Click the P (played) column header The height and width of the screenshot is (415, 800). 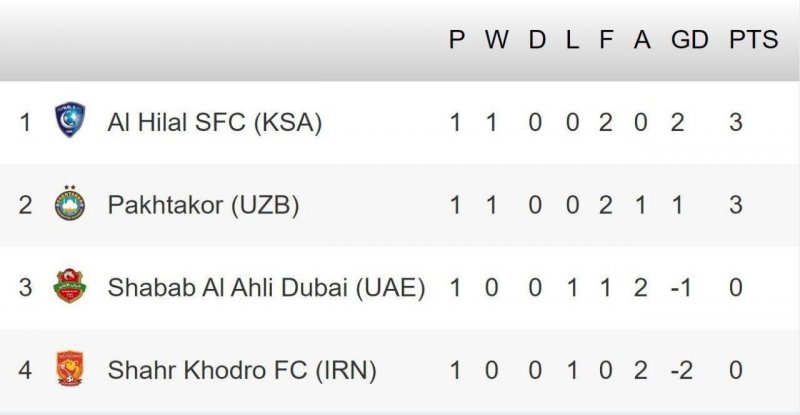coord(457,40)
